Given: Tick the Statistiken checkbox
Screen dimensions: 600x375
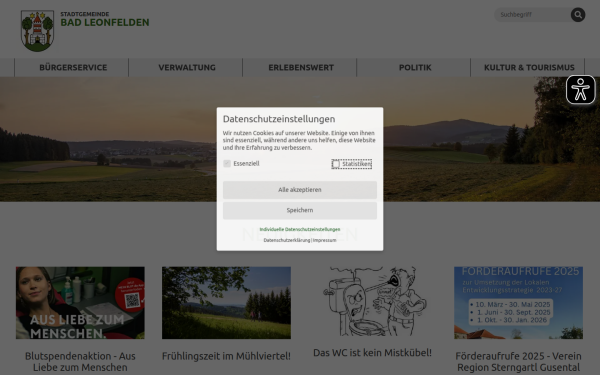Looking at the screenshot, I should 336,164.
